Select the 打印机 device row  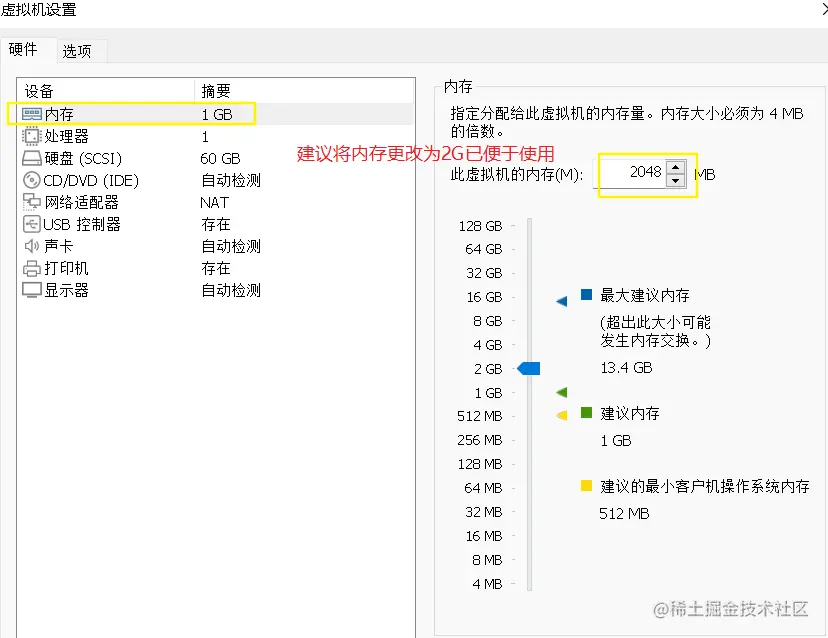[215, 268]
